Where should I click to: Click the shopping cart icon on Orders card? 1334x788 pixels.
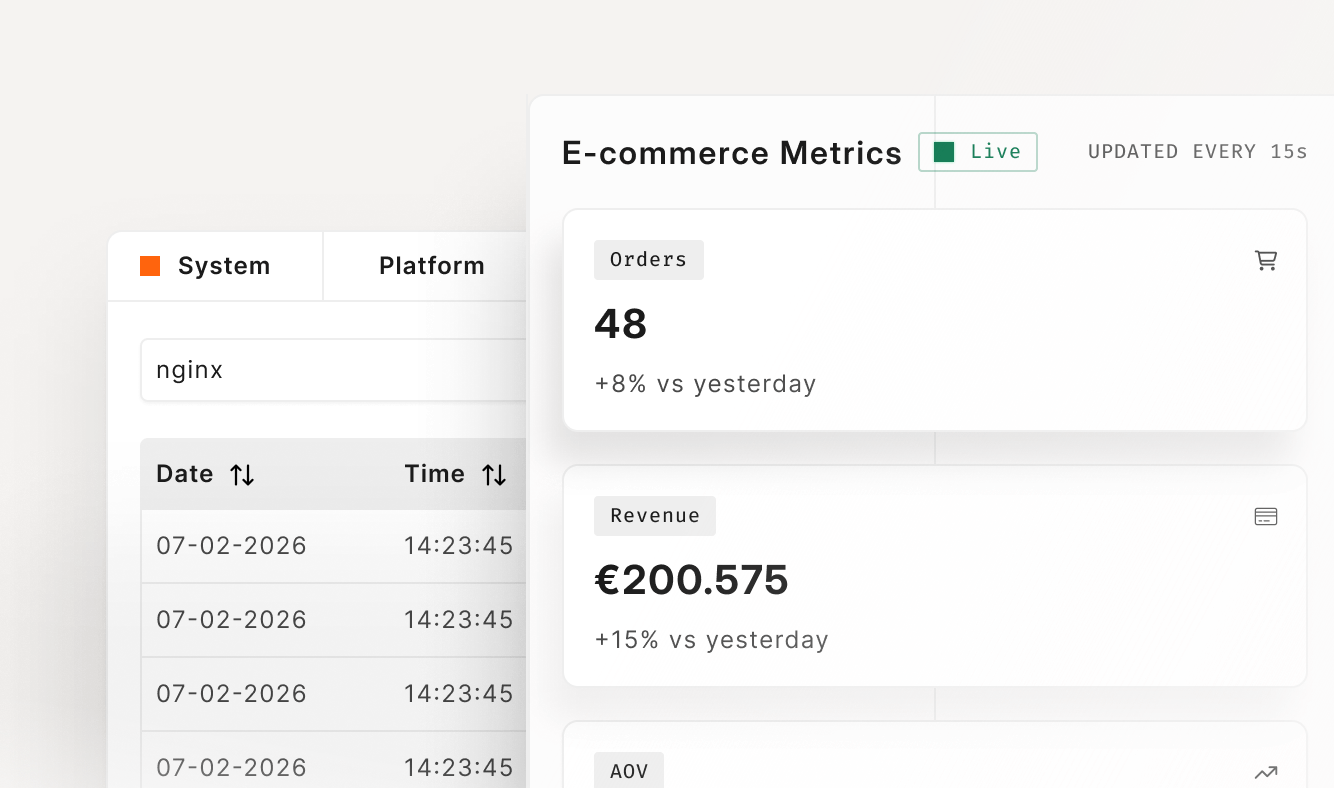pos(1266,260)
